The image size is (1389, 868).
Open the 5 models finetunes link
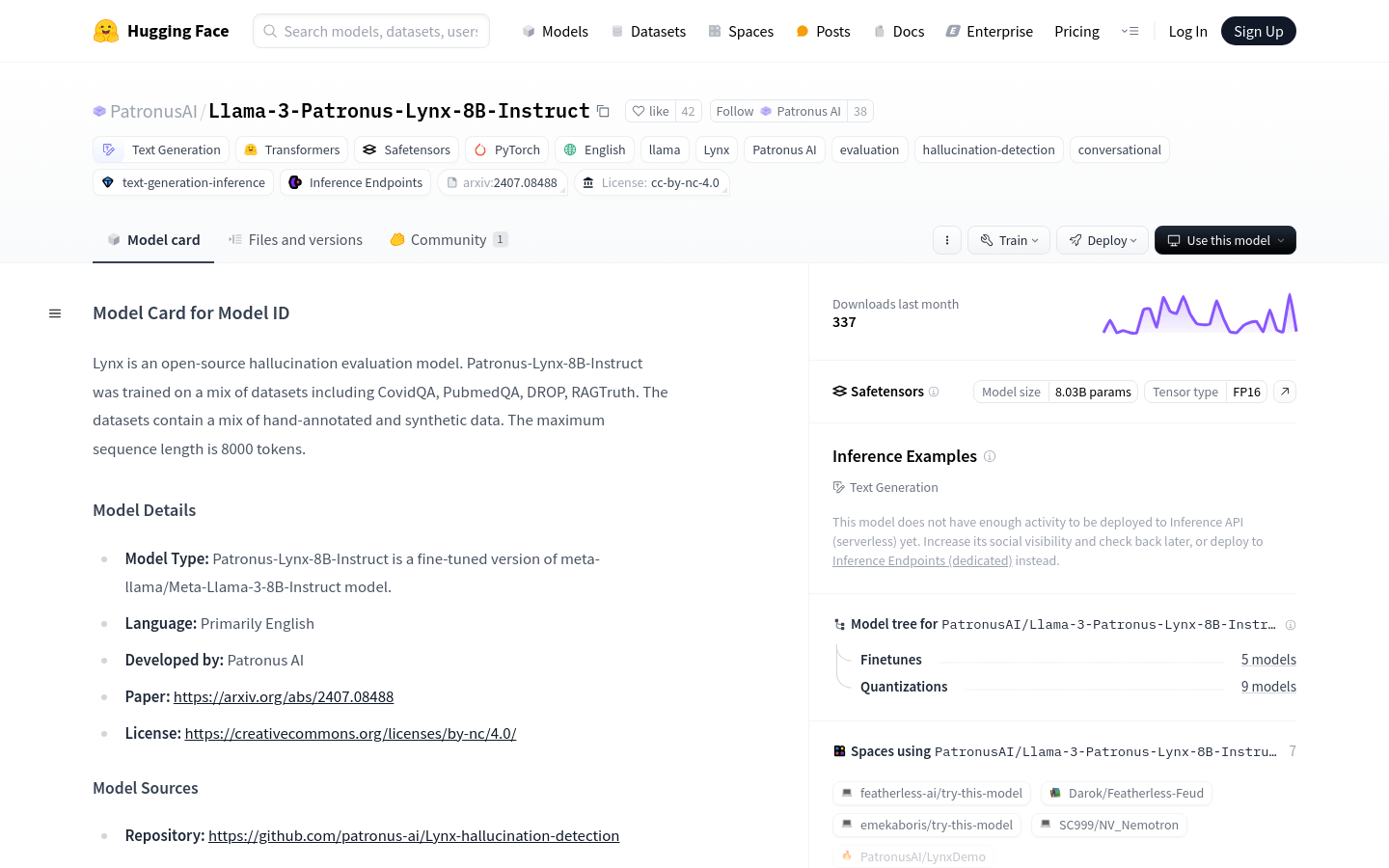click(x=1268, y=660)
